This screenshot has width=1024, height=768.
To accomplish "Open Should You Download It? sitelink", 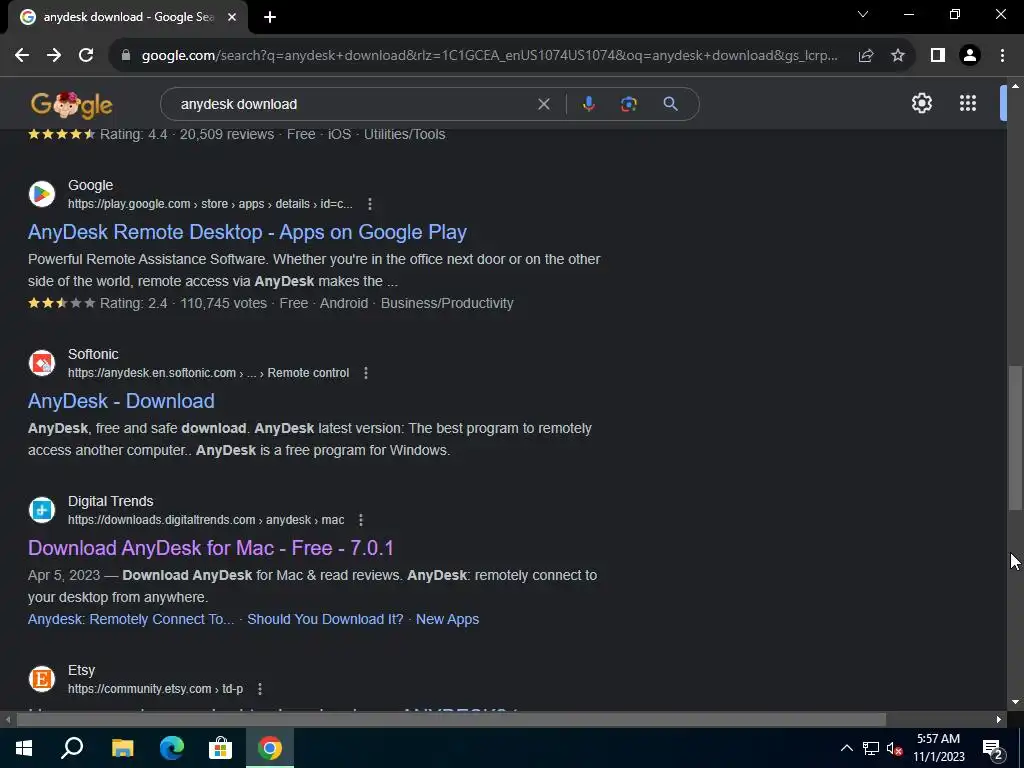I will [325, 619].
